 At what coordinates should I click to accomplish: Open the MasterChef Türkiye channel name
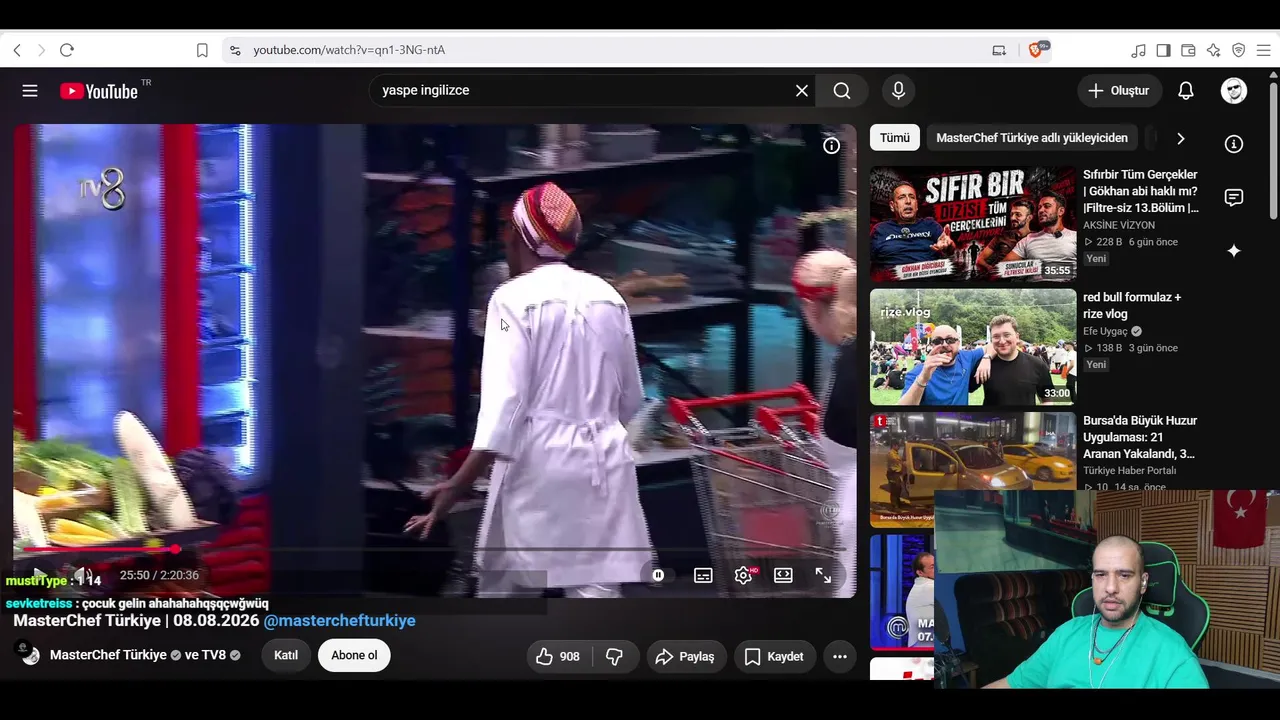coord(108,656)
